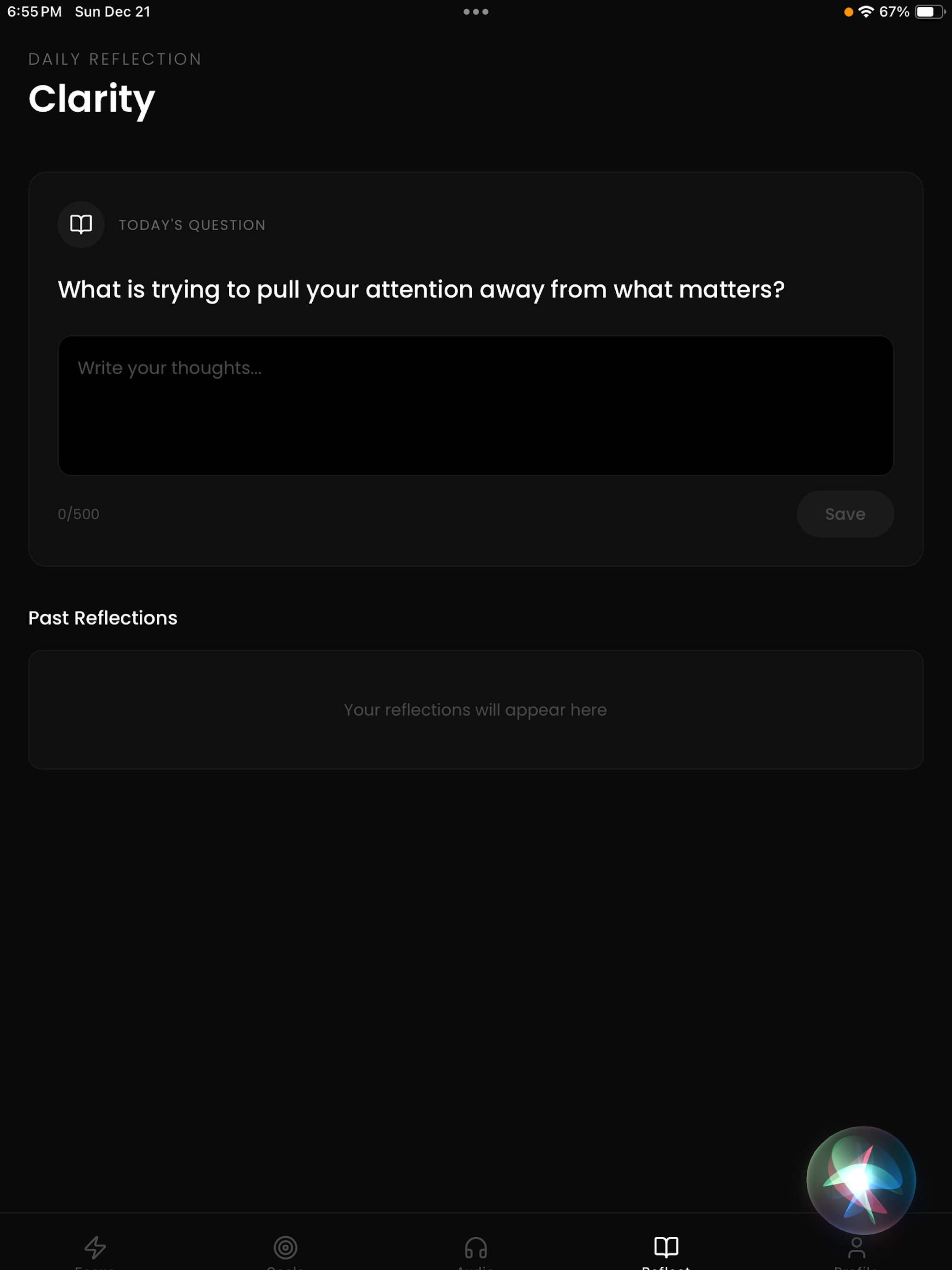Save the reflection with the Save button
952x1270 pixels.
click(845, 513)
